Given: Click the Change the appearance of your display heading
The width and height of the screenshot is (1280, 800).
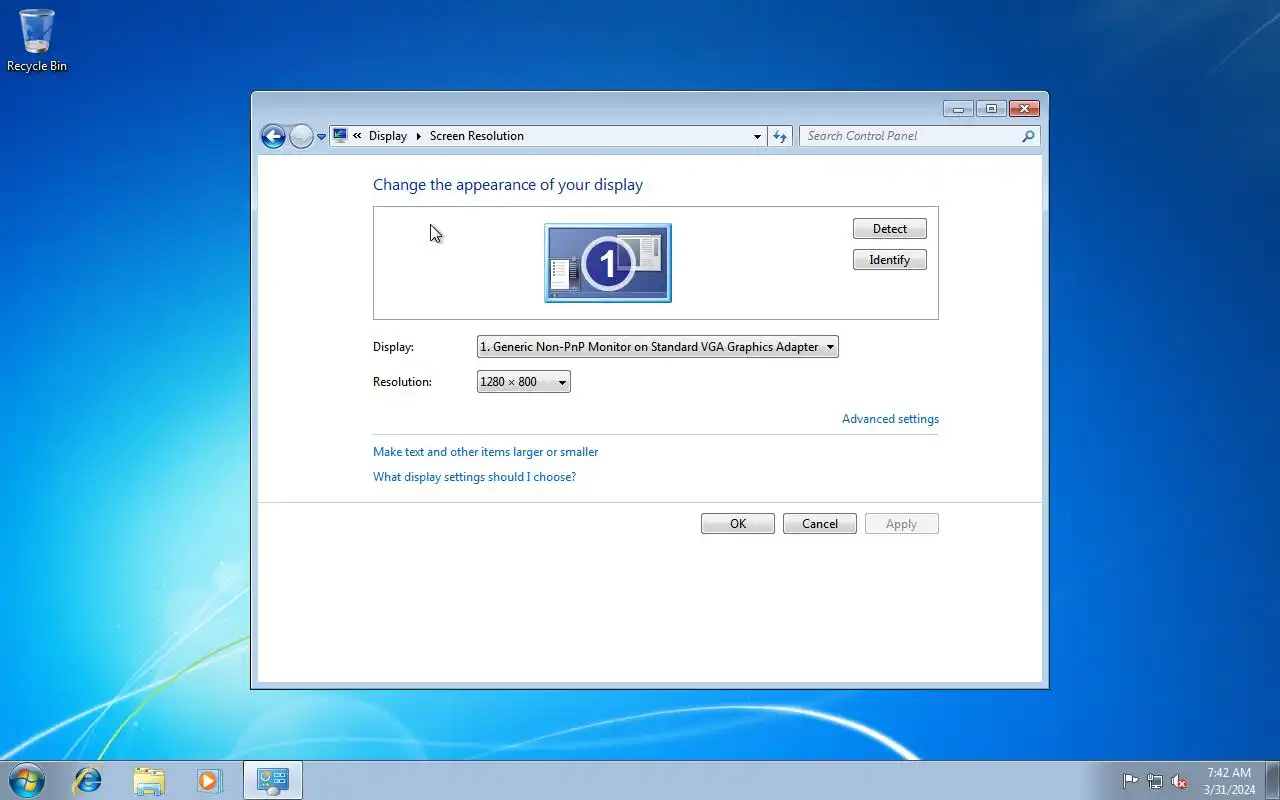Looking at the screenshot, I should tap(508, 185).
